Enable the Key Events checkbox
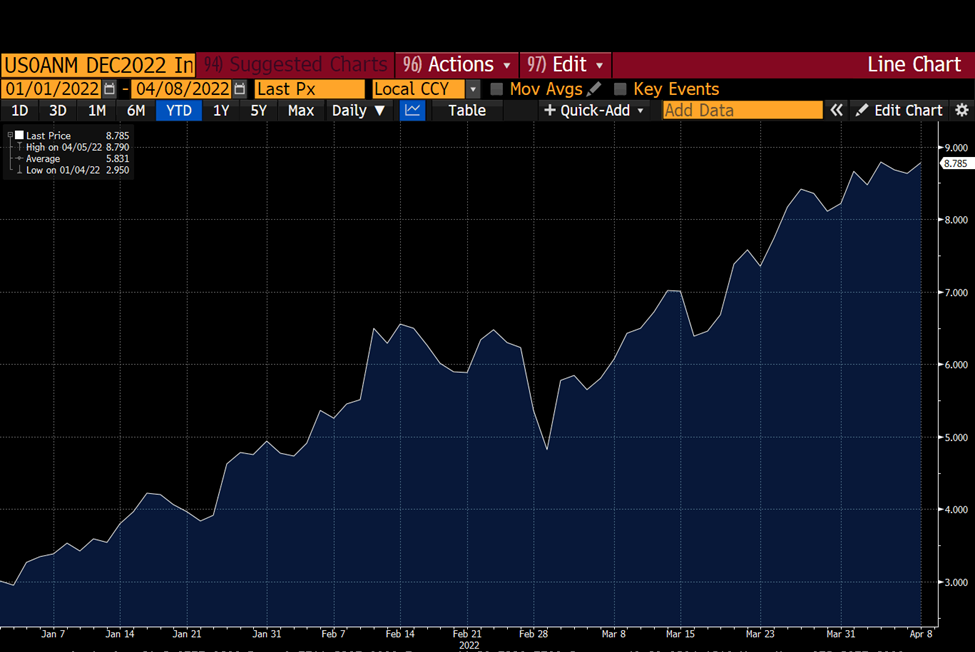This screenshot has width=975, height=652. [x=620, y=89]
